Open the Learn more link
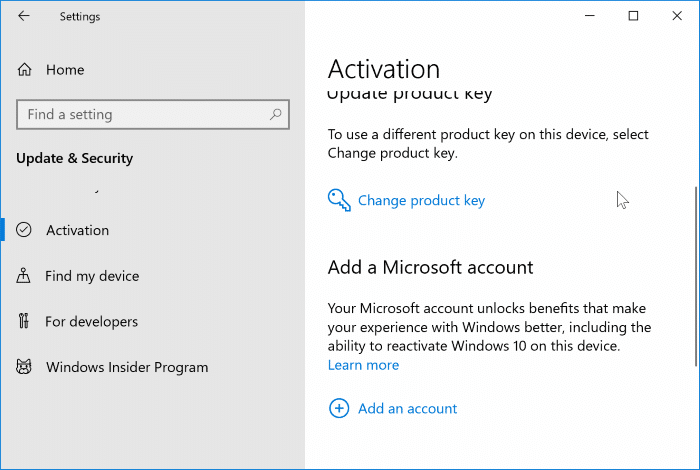The image size is (700, 470). pyautogui.click(x=363, y=365)
